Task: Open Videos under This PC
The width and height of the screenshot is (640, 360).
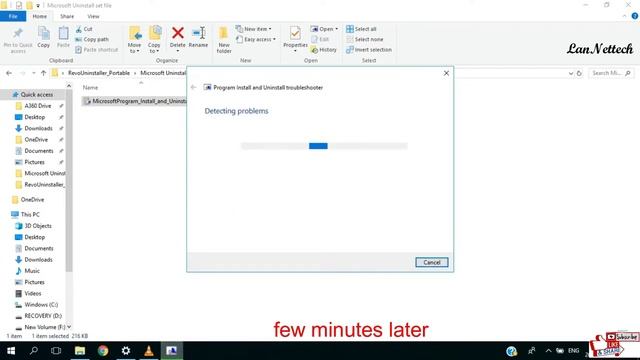Action: click(x=33, y=293)
